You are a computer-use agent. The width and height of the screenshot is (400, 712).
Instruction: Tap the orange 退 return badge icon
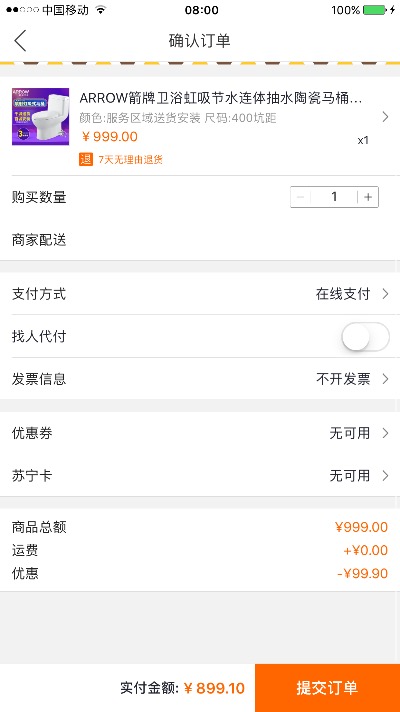[x=86, y=159]
